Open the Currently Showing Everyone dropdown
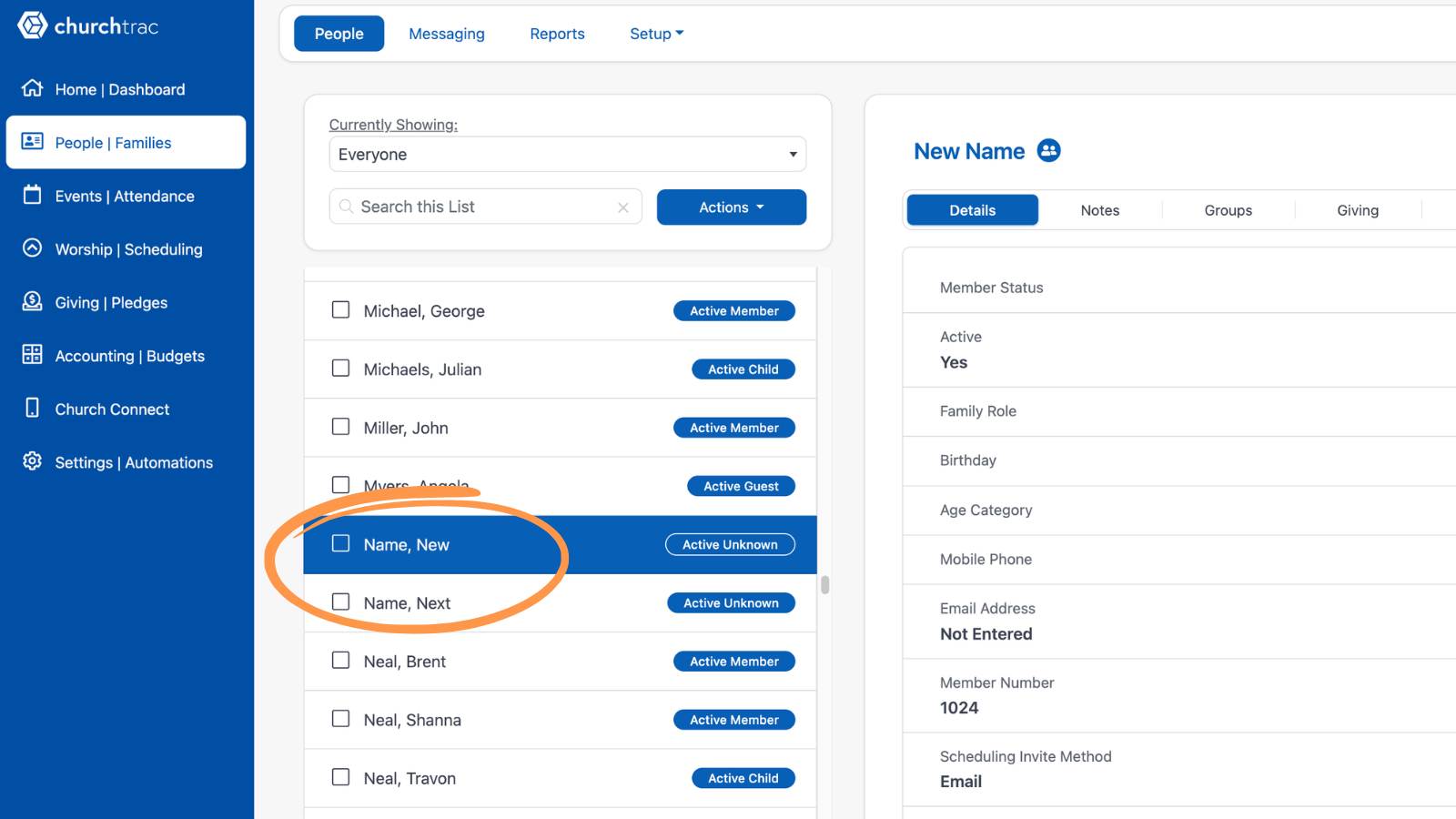This screenshot has height=819, width=1456. pos(567,154)
